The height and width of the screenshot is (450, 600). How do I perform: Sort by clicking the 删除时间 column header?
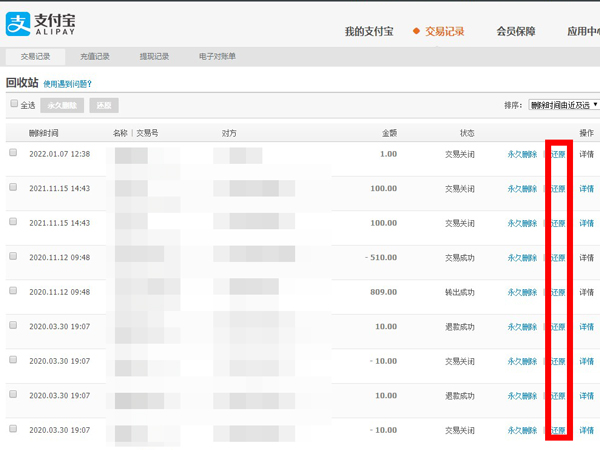(44, 132)
